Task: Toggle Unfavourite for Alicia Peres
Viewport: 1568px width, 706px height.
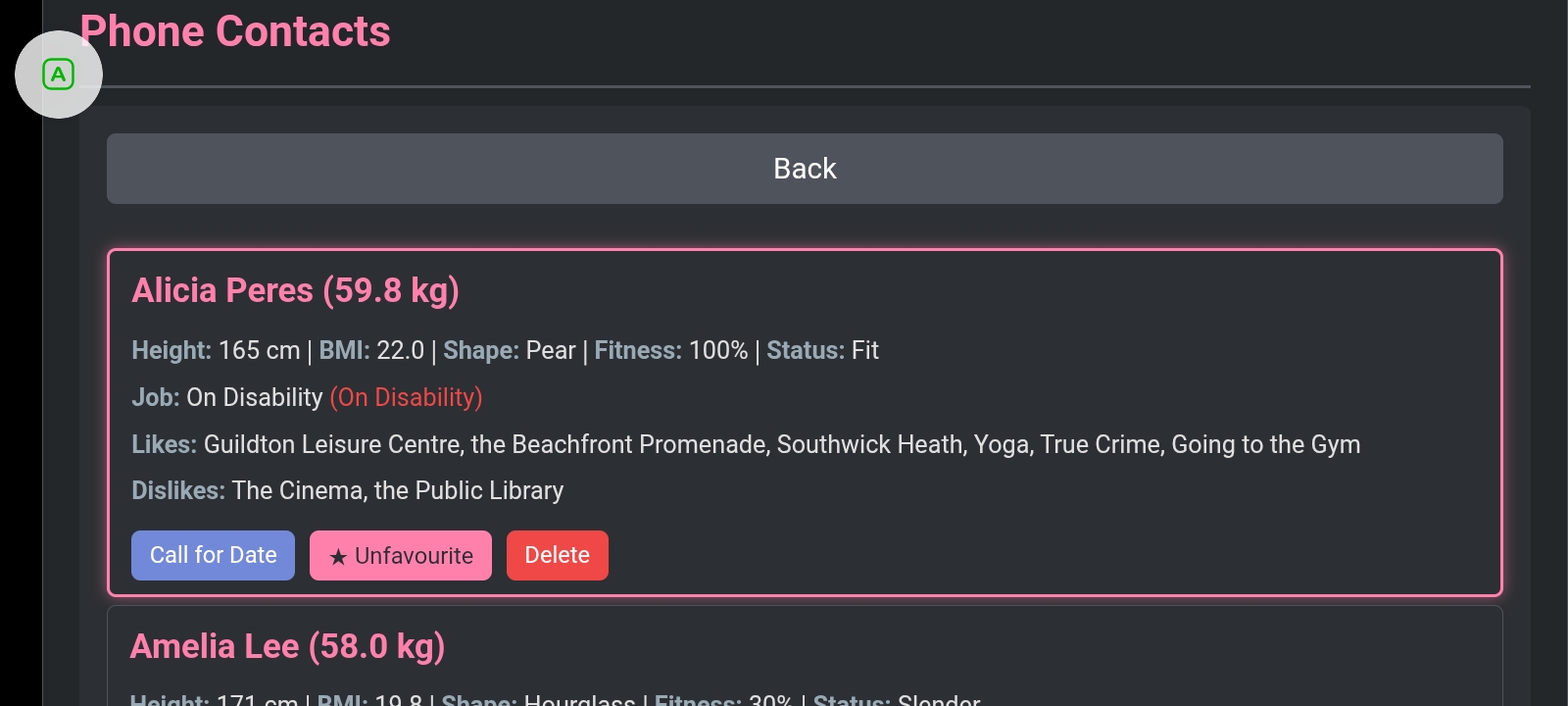Action: click(x=401, y=555)
